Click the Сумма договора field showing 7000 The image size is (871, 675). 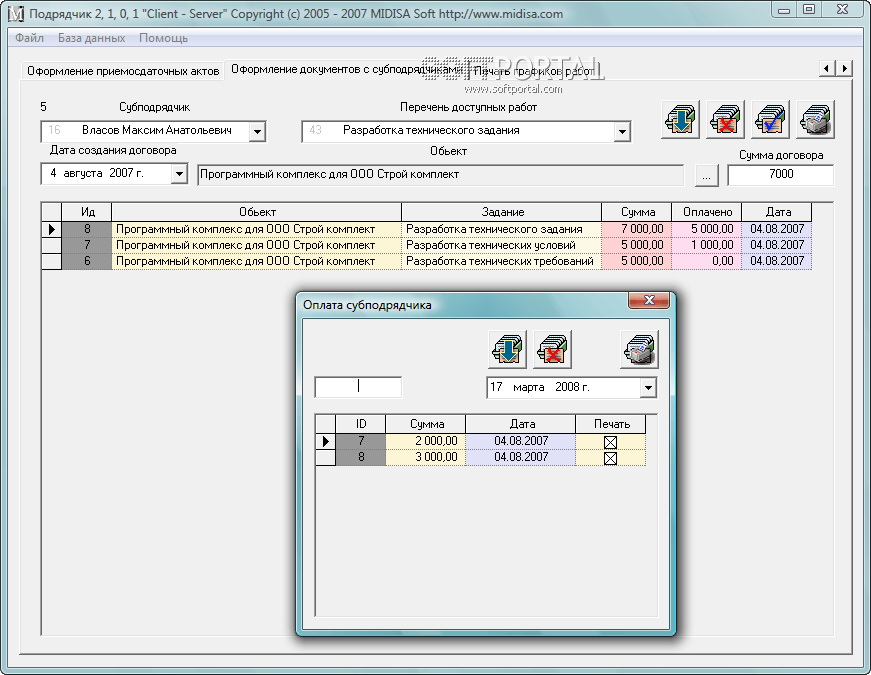pos(780,174)
